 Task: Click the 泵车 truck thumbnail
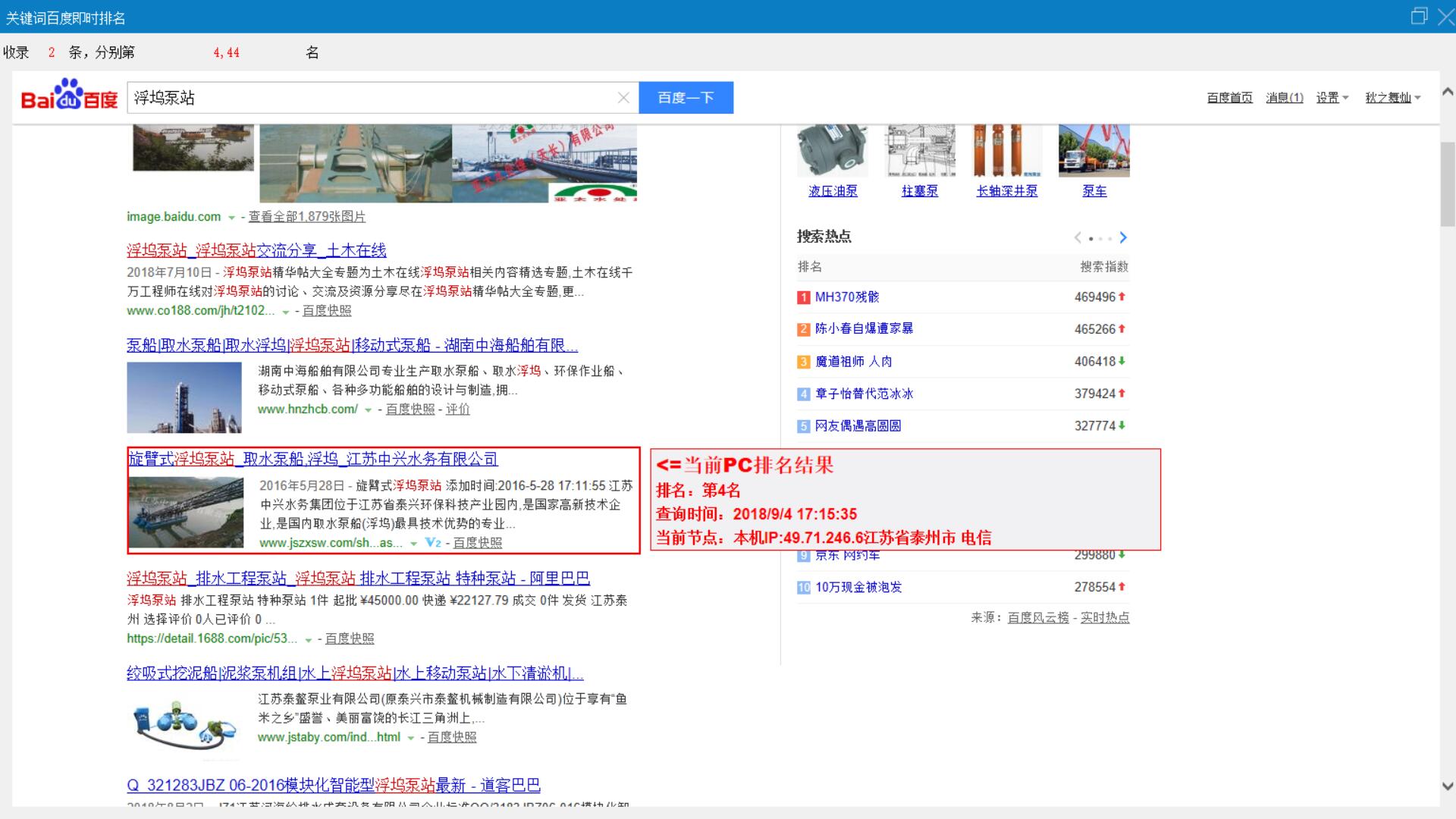[x=1094, y=151]
